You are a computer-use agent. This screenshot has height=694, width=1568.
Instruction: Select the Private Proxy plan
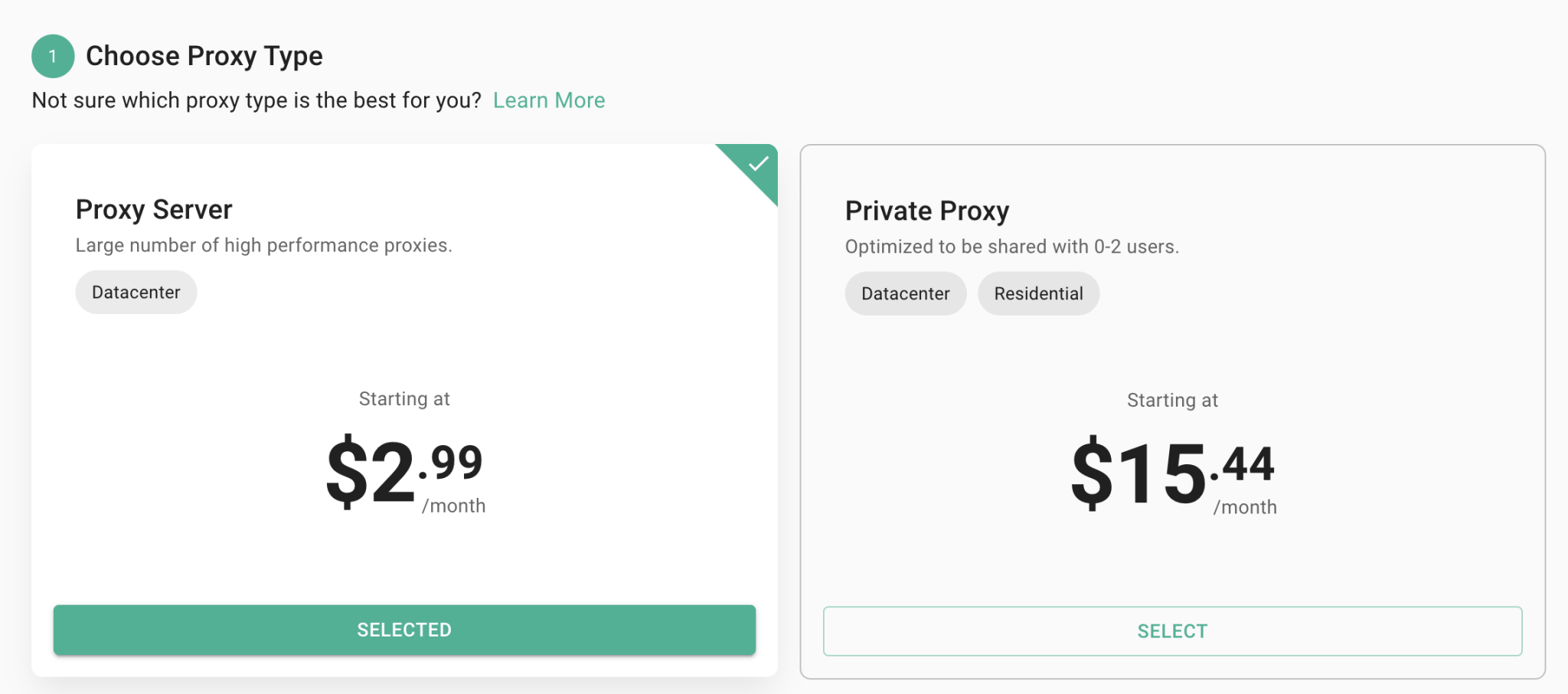coord(1171,630)
